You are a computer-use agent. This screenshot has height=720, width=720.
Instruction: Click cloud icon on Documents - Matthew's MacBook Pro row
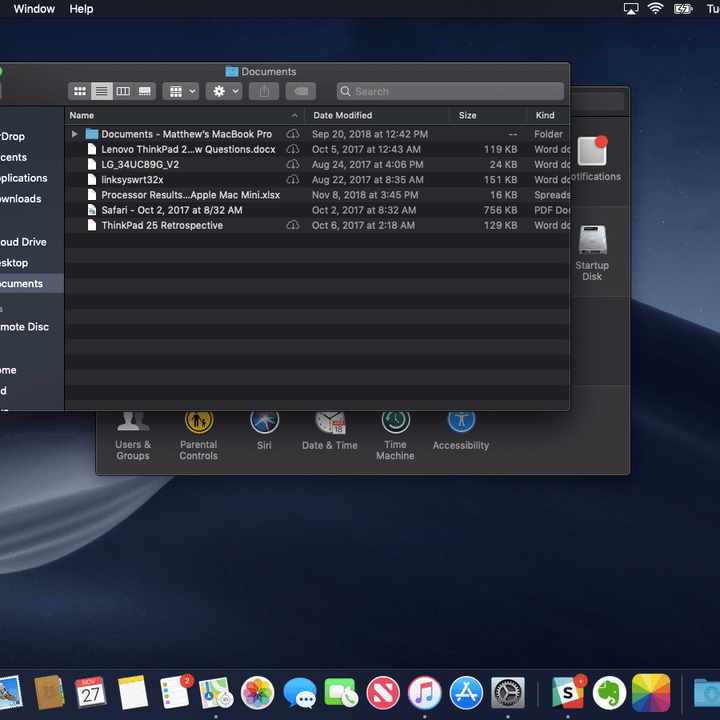point(292,134)
